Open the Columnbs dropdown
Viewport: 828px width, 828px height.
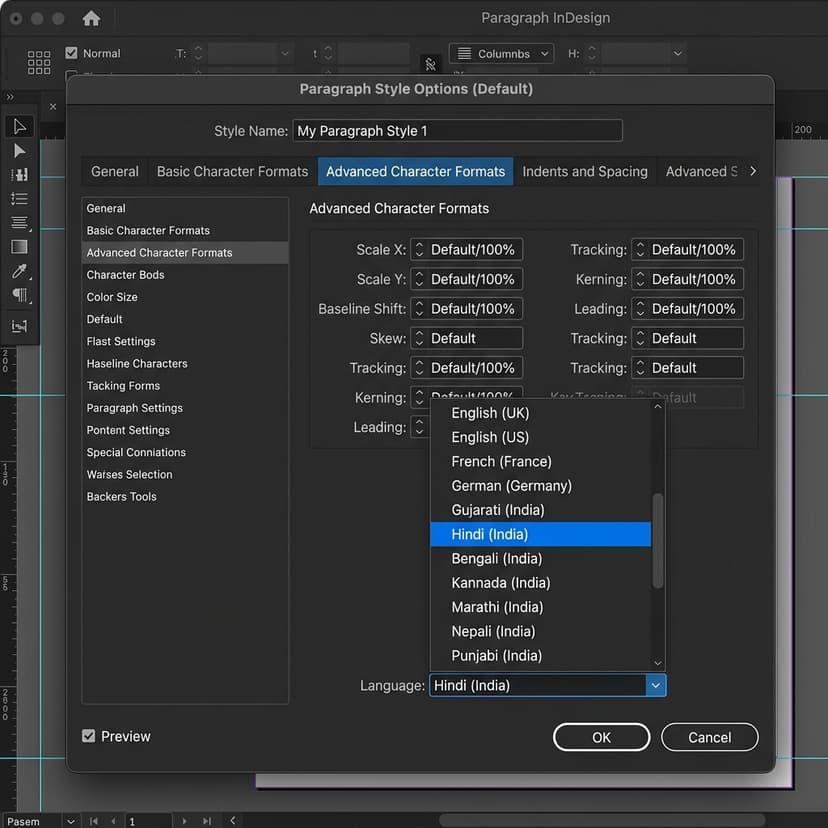coord(501,53)
